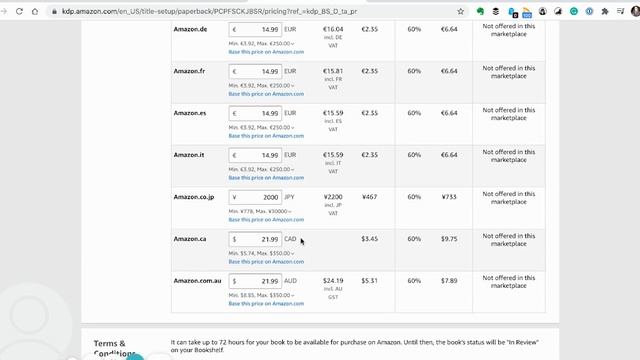Viewport: 640px width, 360px height.
Task: Select the Terms & Conditions heading
Action: 114,348
